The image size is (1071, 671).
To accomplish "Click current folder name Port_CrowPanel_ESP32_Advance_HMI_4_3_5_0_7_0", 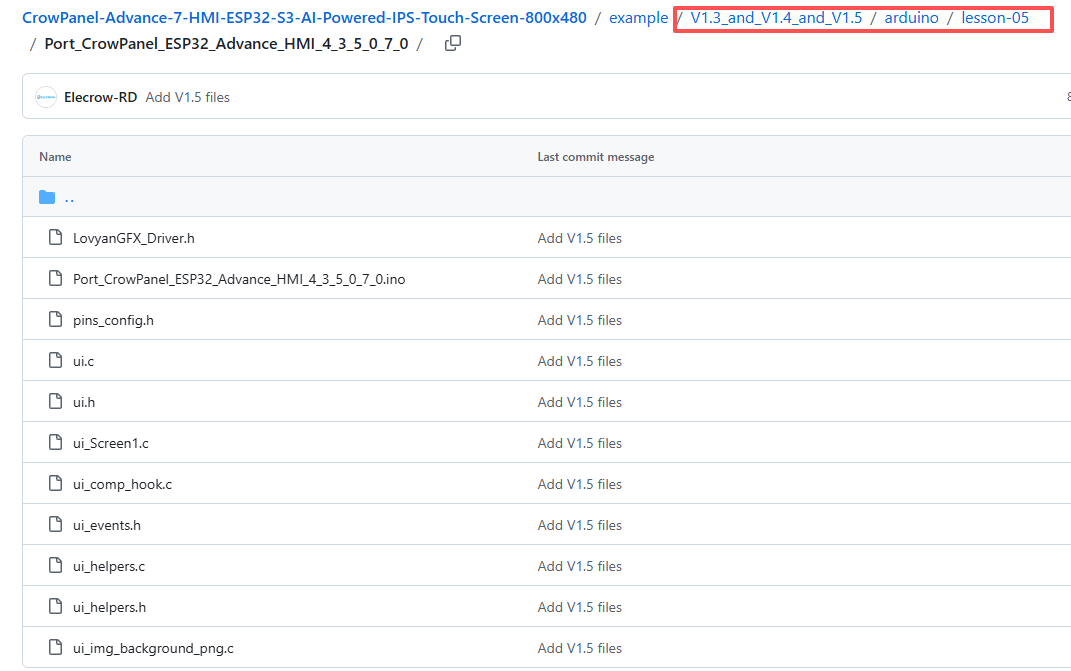I will click(226, 44).
